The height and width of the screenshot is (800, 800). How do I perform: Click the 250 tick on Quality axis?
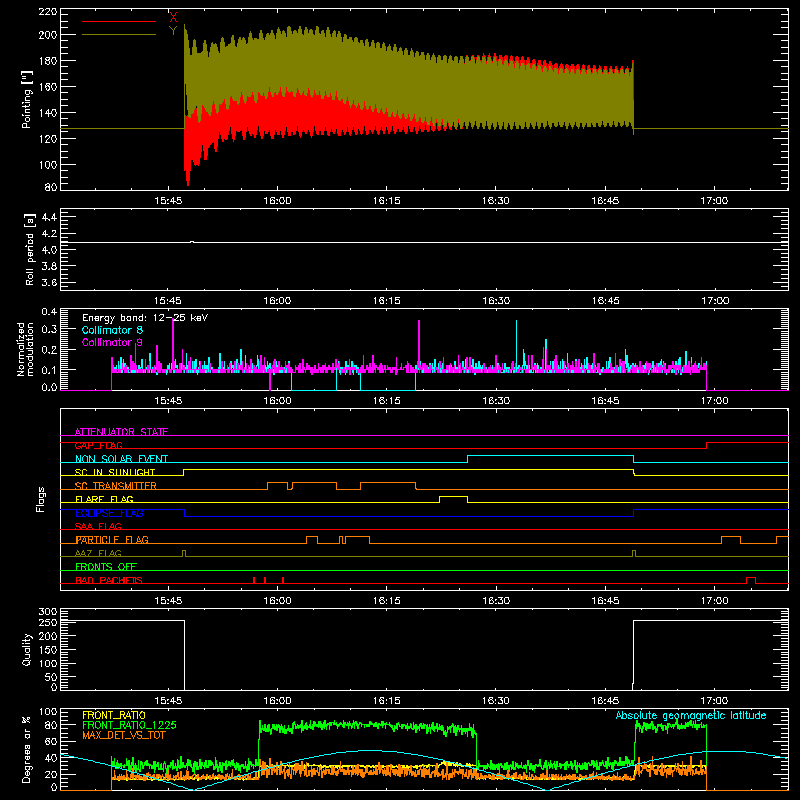click(x=48, y=622)
